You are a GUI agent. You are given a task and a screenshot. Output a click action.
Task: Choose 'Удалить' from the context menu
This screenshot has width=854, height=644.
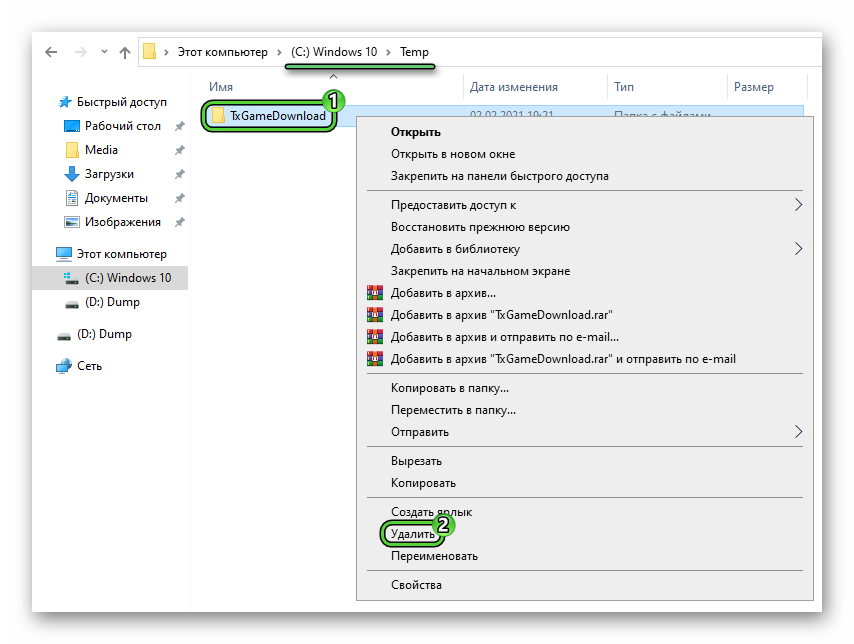[x=413, y=535]
